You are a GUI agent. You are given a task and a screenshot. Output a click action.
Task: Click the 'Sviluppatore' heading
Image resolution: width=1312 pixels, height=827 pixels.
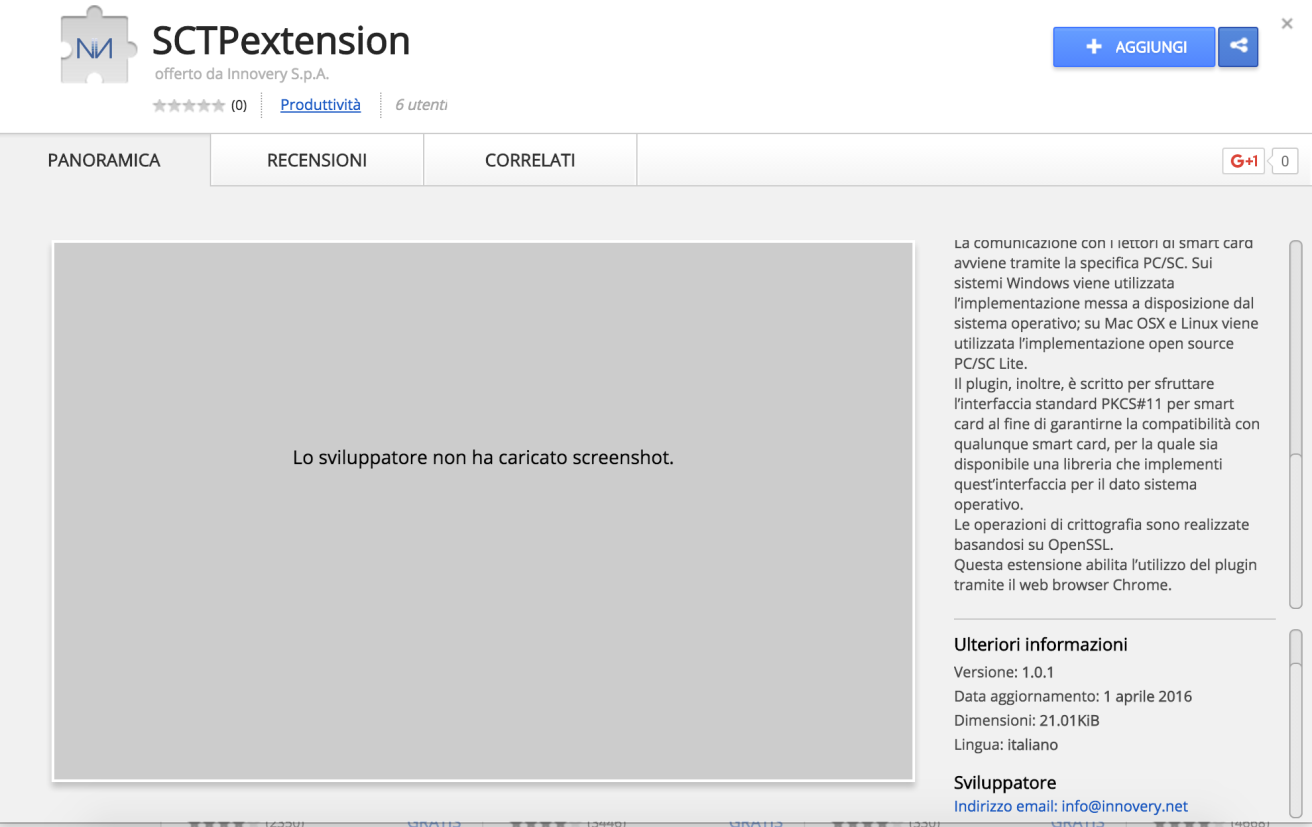coord(1005,782)
